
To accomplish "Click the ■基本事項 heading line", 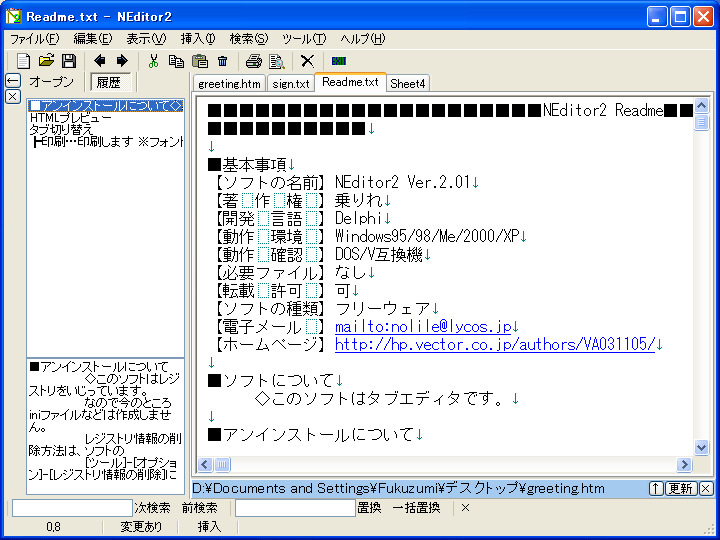I will (x=248, y=164).
